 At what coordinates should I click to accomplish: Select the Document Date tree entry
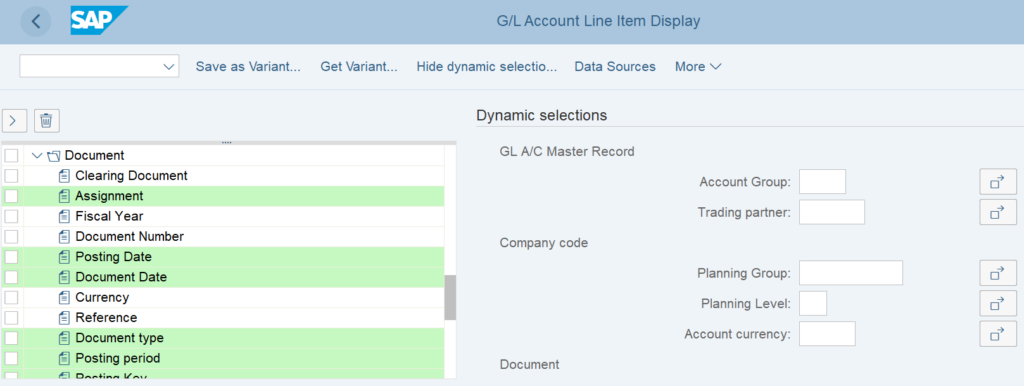tap(121, 277)
